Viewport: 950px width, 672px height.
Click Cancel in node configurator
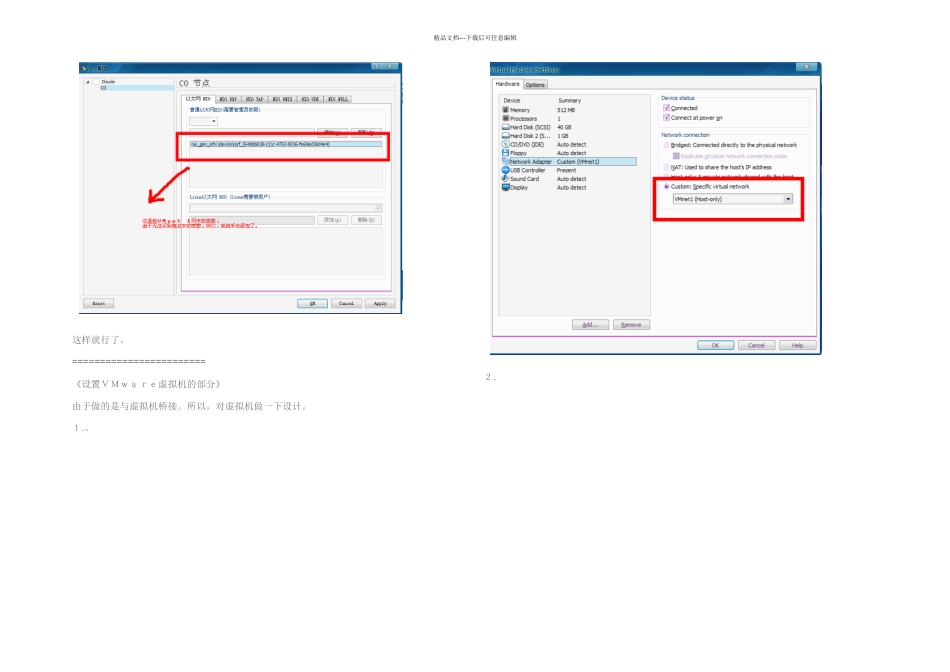tap(347, 304)
